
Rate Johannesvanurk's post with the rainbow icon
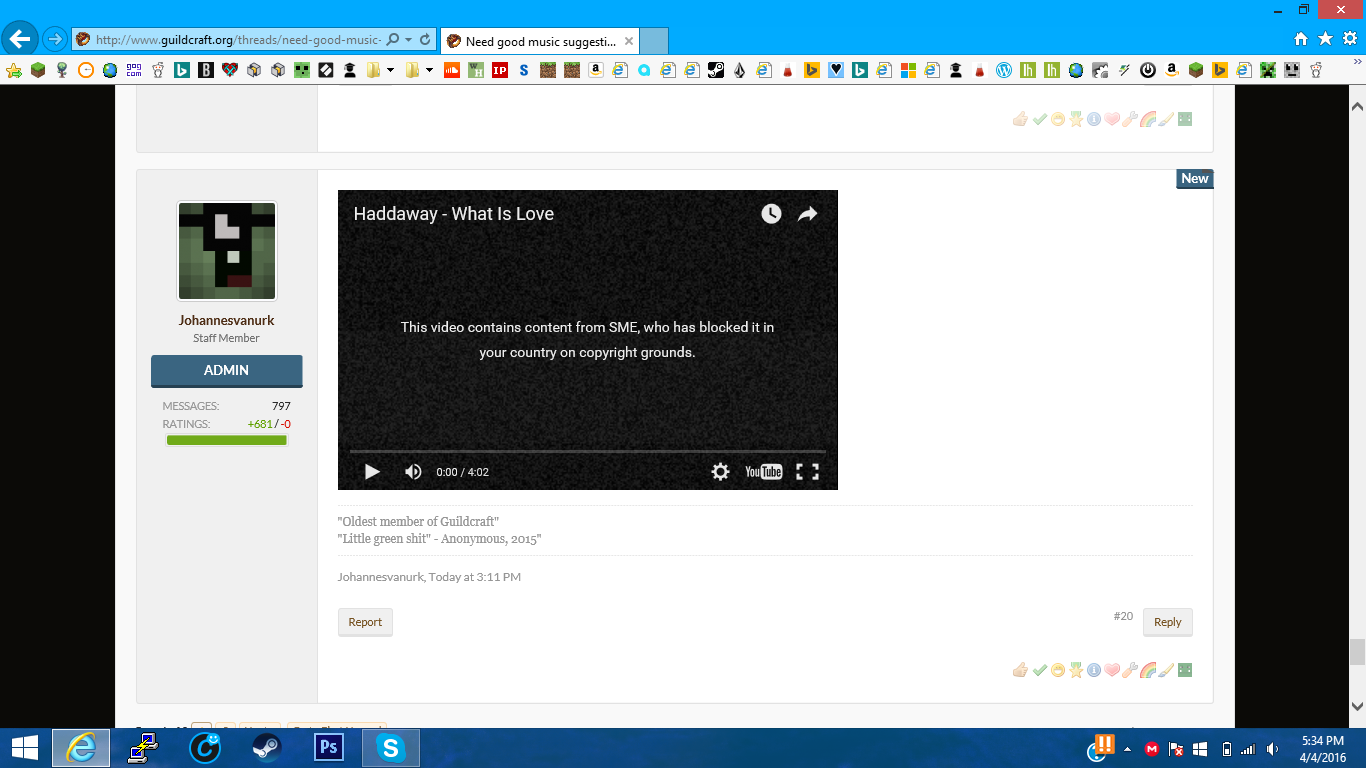tap(1148, 670)
